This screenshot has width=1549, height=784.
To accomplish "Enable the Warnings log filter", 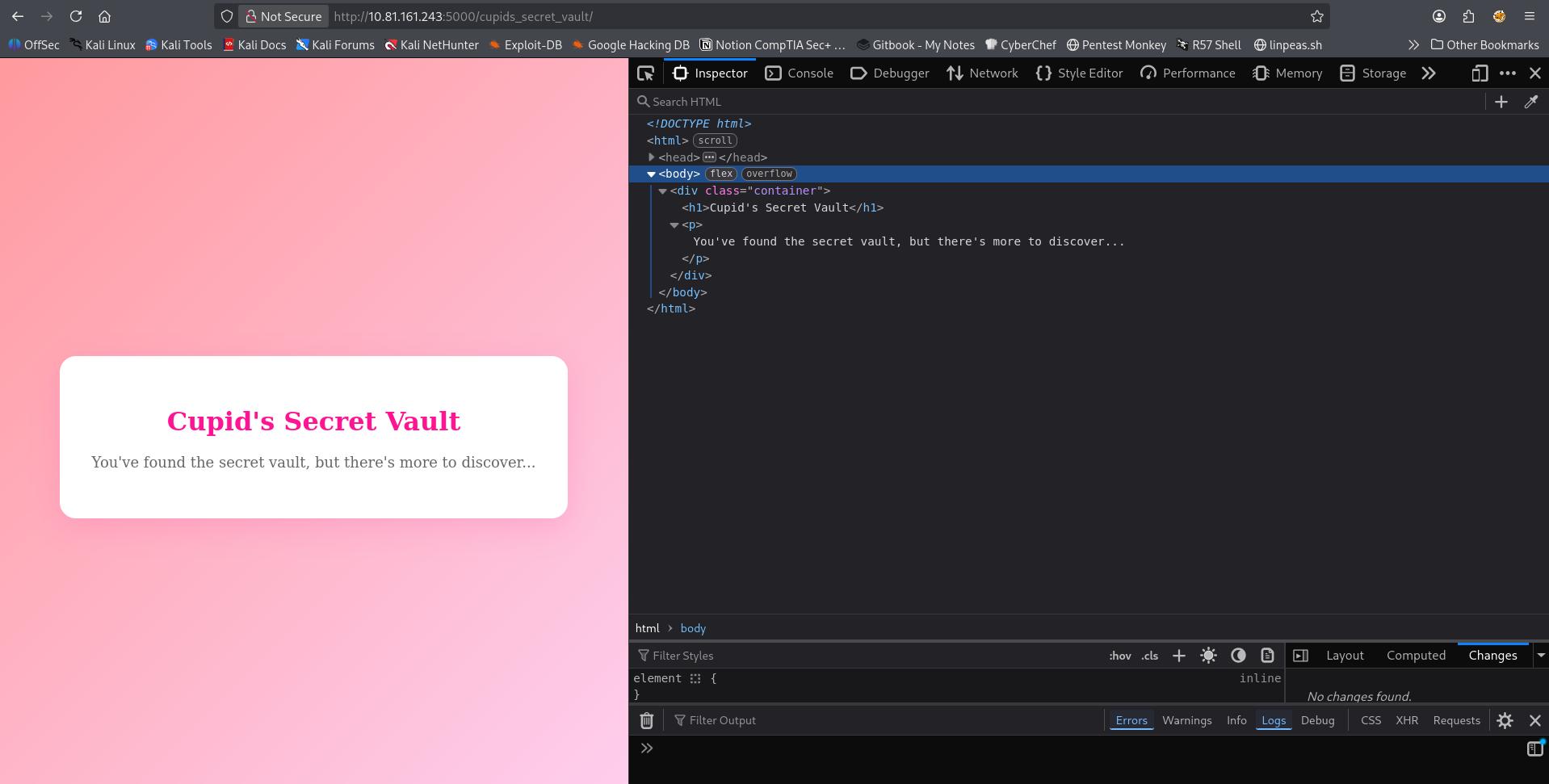I will (1186, 720).
